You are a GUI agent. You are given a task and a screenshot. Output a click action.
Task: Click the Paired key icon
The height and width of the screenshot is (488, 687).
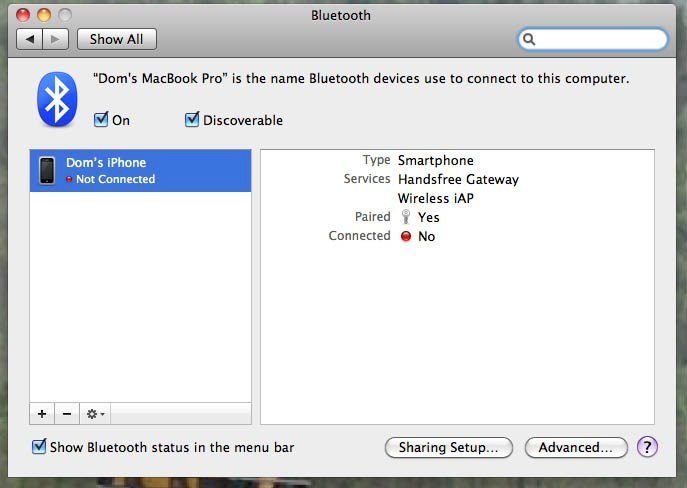pyautogui.click(x=405, y=217)
